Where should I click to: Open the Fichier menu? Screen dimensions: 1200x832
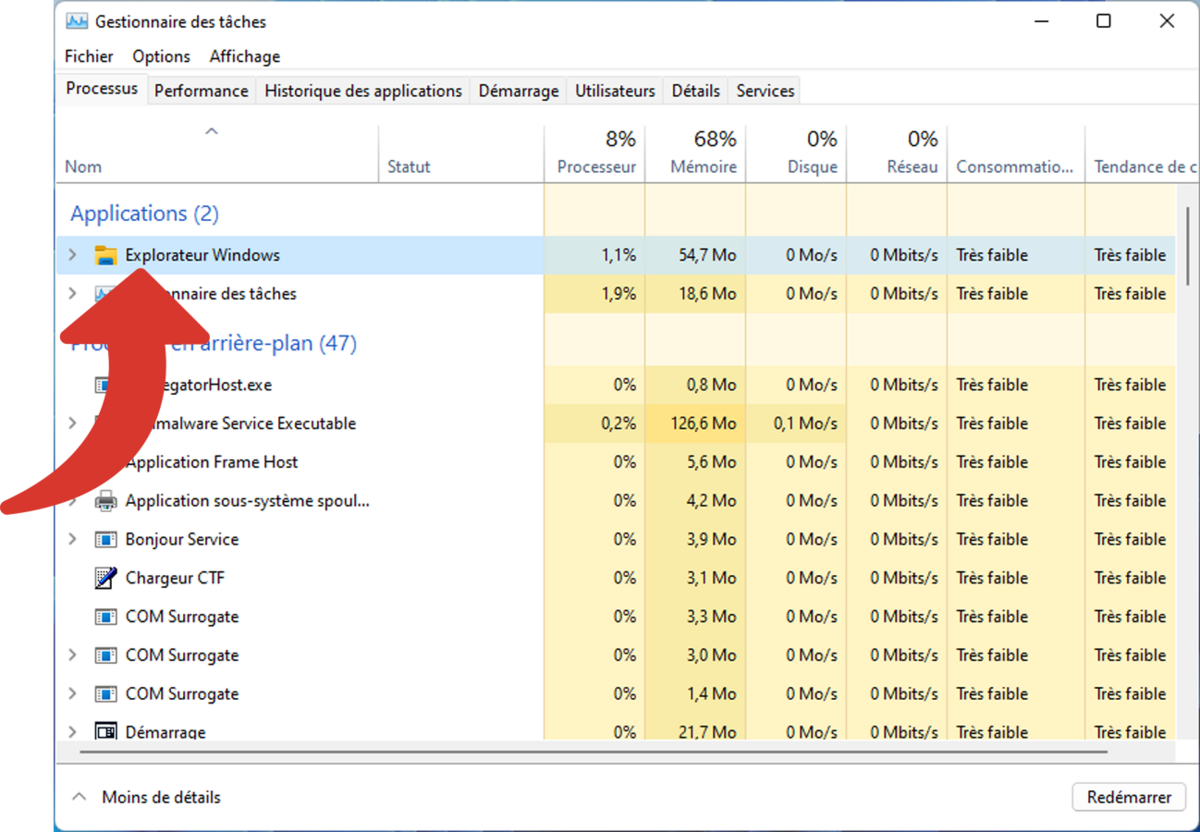89,57
